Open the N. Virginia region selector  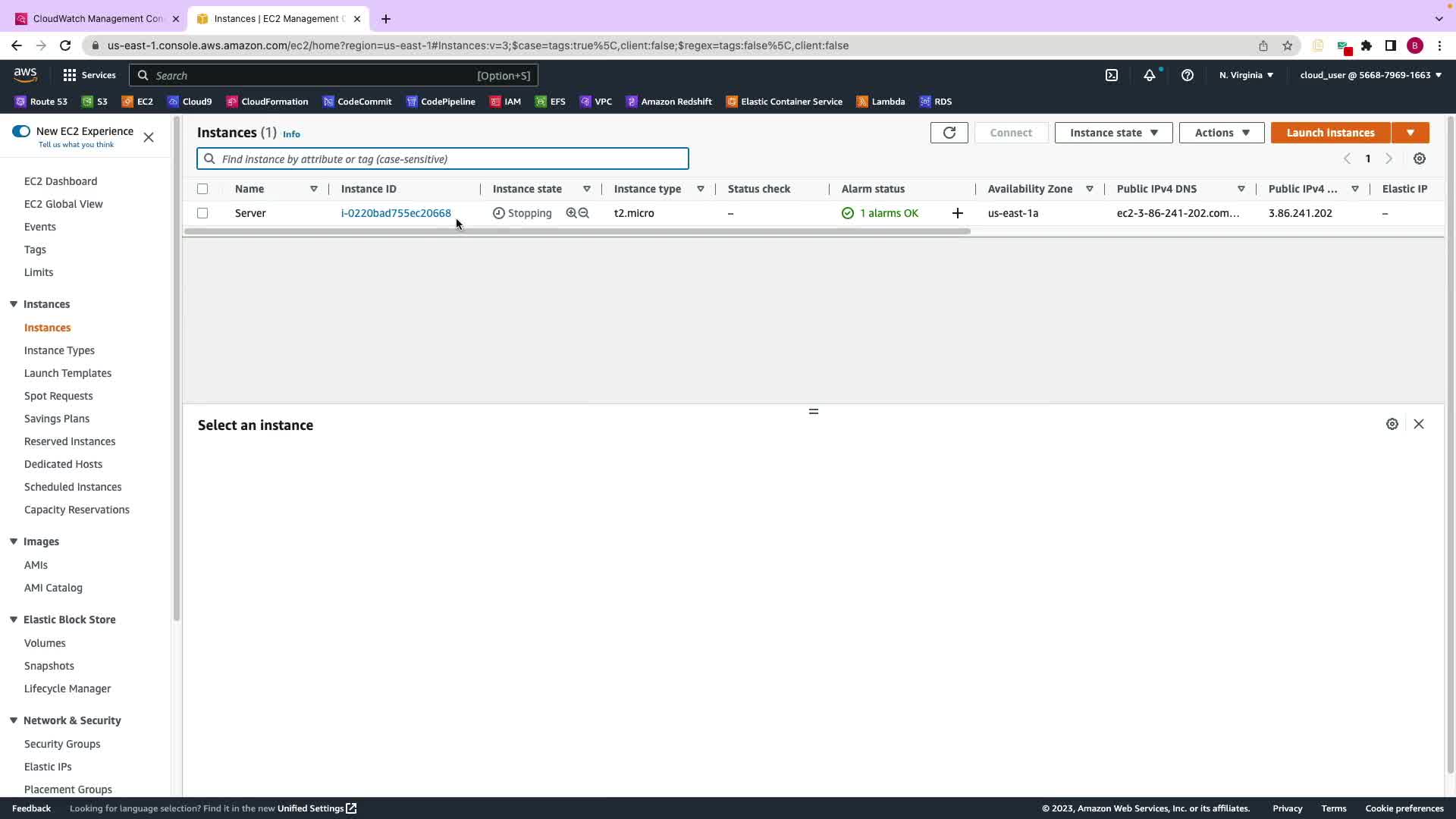click(x=1246, y=75)
